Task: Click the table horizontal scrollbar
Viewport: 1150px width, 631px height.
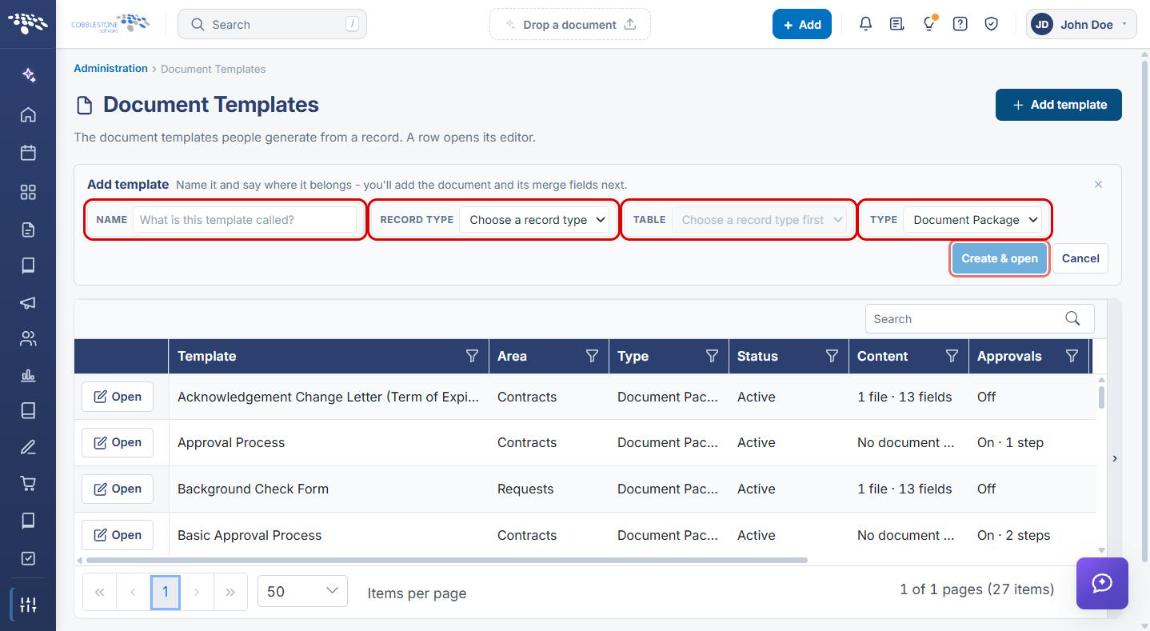Action: (x=447, y=560)
